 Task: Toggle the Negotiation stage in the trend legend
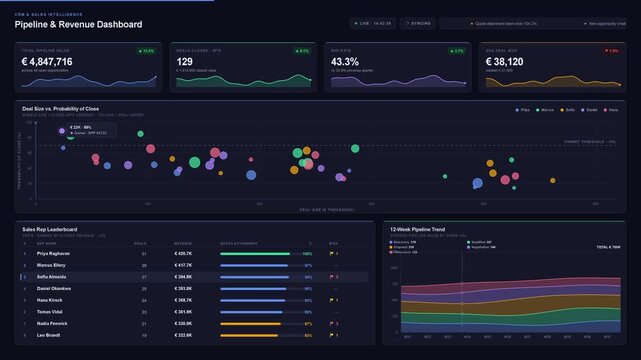click(481, 247)
